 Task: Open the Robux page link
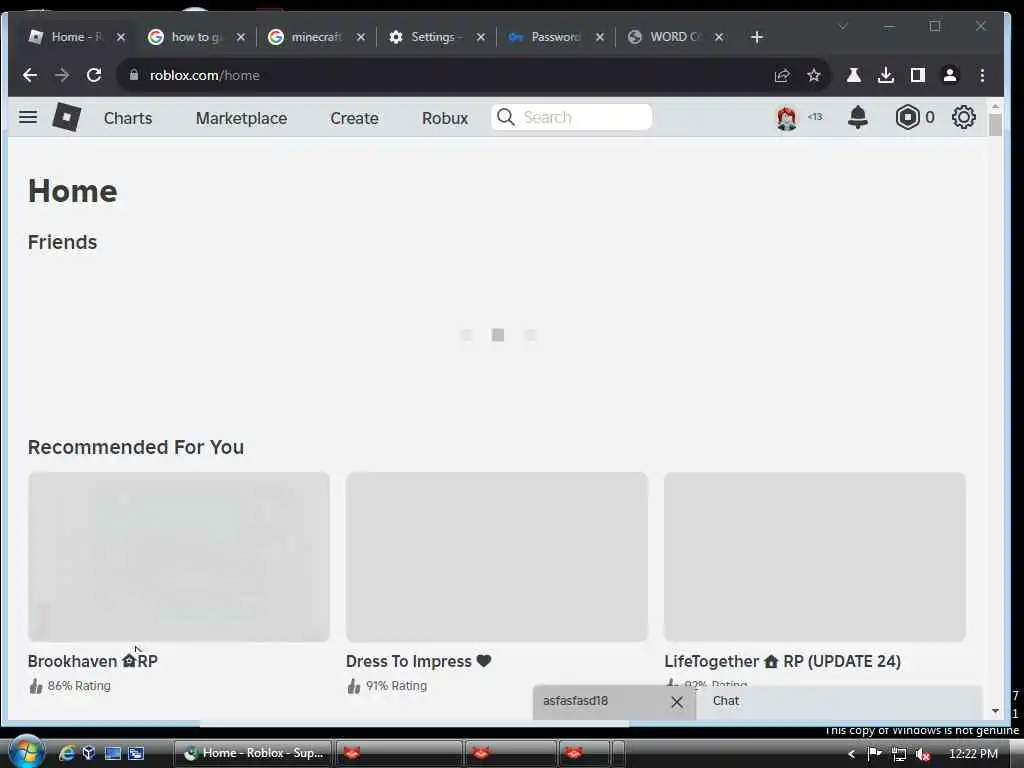(x=445, y=118)
